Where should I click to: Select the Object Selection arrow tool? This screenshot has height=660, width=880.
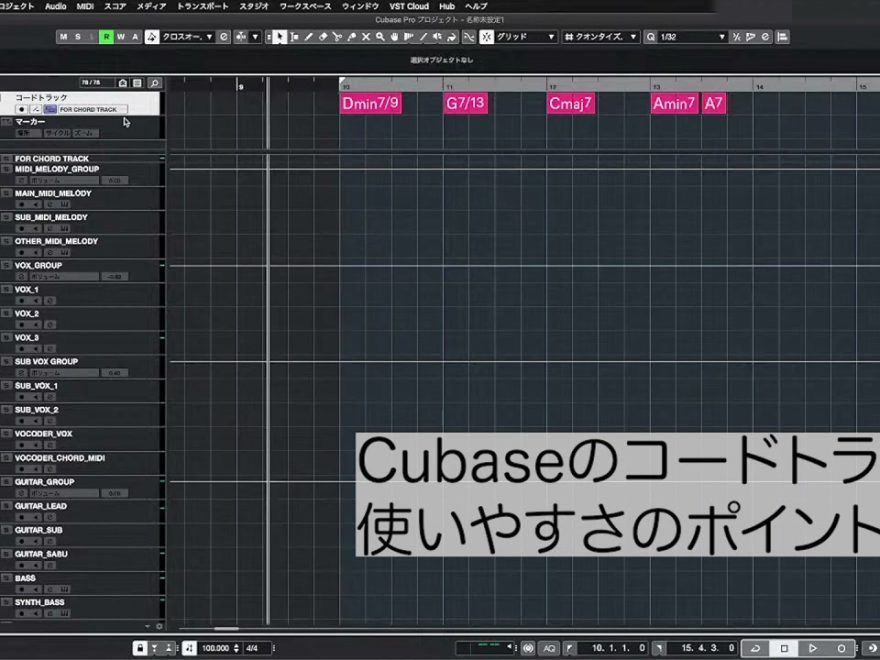279,37
